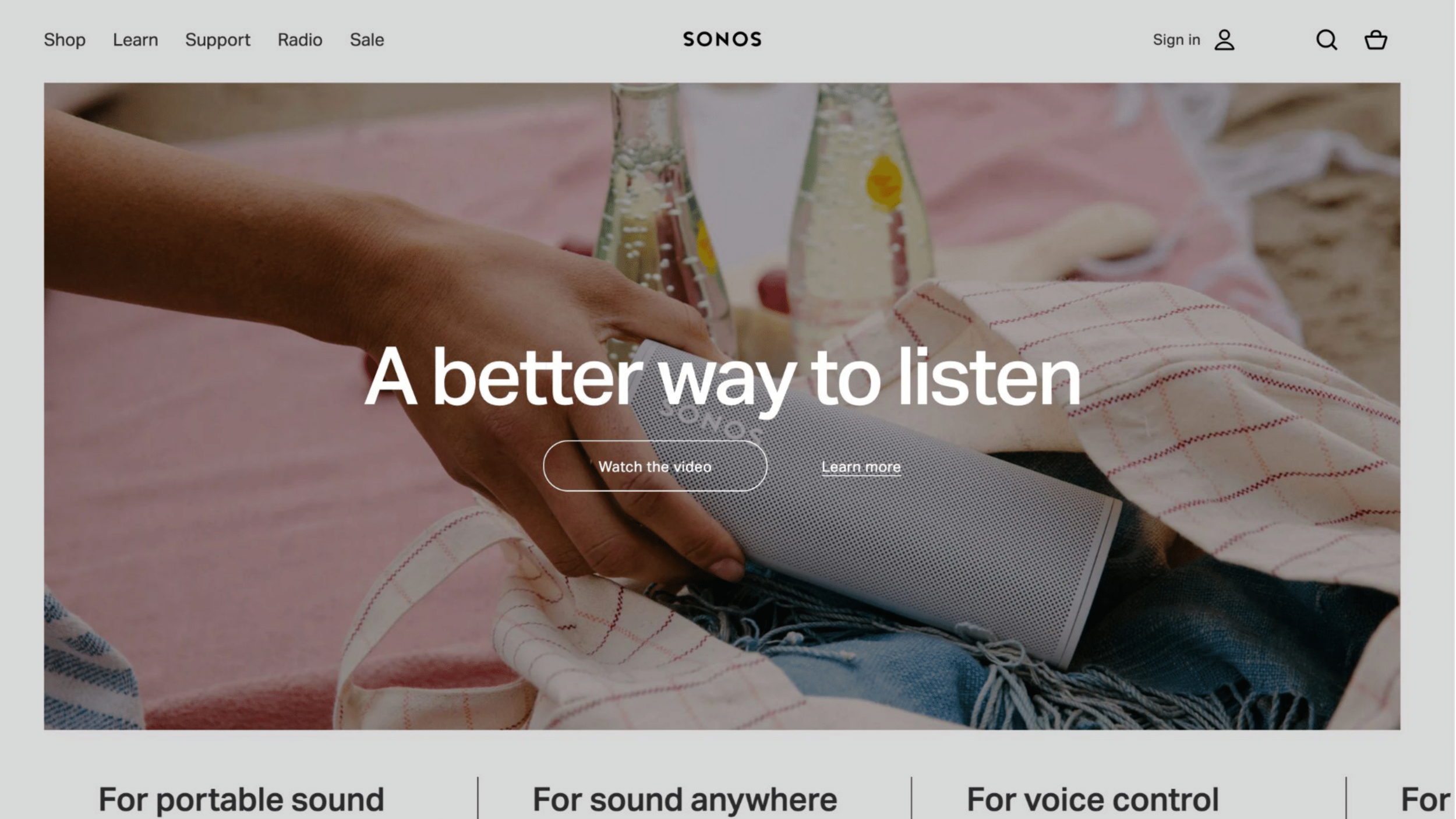Image resolution: width=1456 pixels, height=819 pixels.
Task: Click the Sign in link
Action: coord(1176,40)
